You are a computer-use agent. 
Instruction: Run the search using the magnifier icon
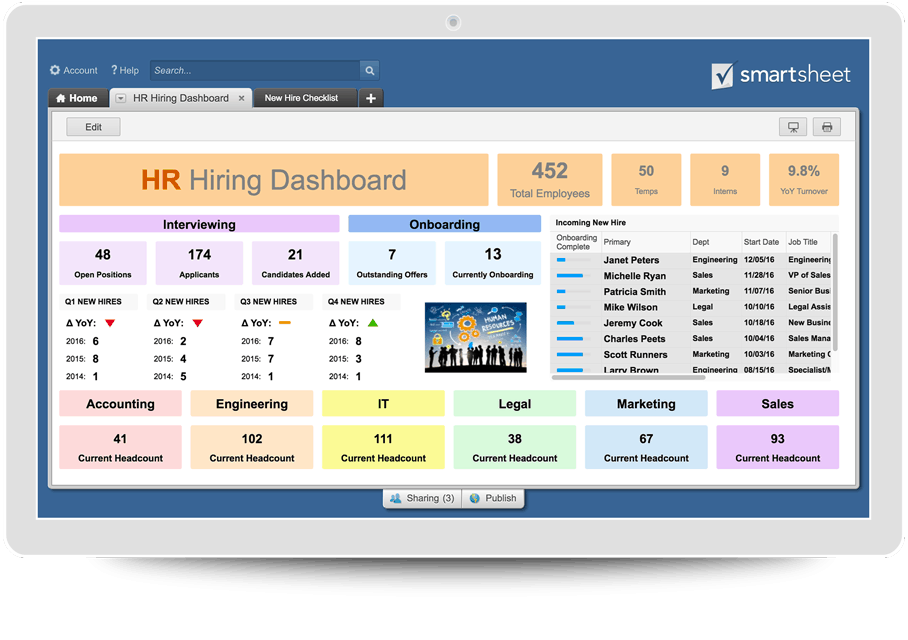pos(369,70)
